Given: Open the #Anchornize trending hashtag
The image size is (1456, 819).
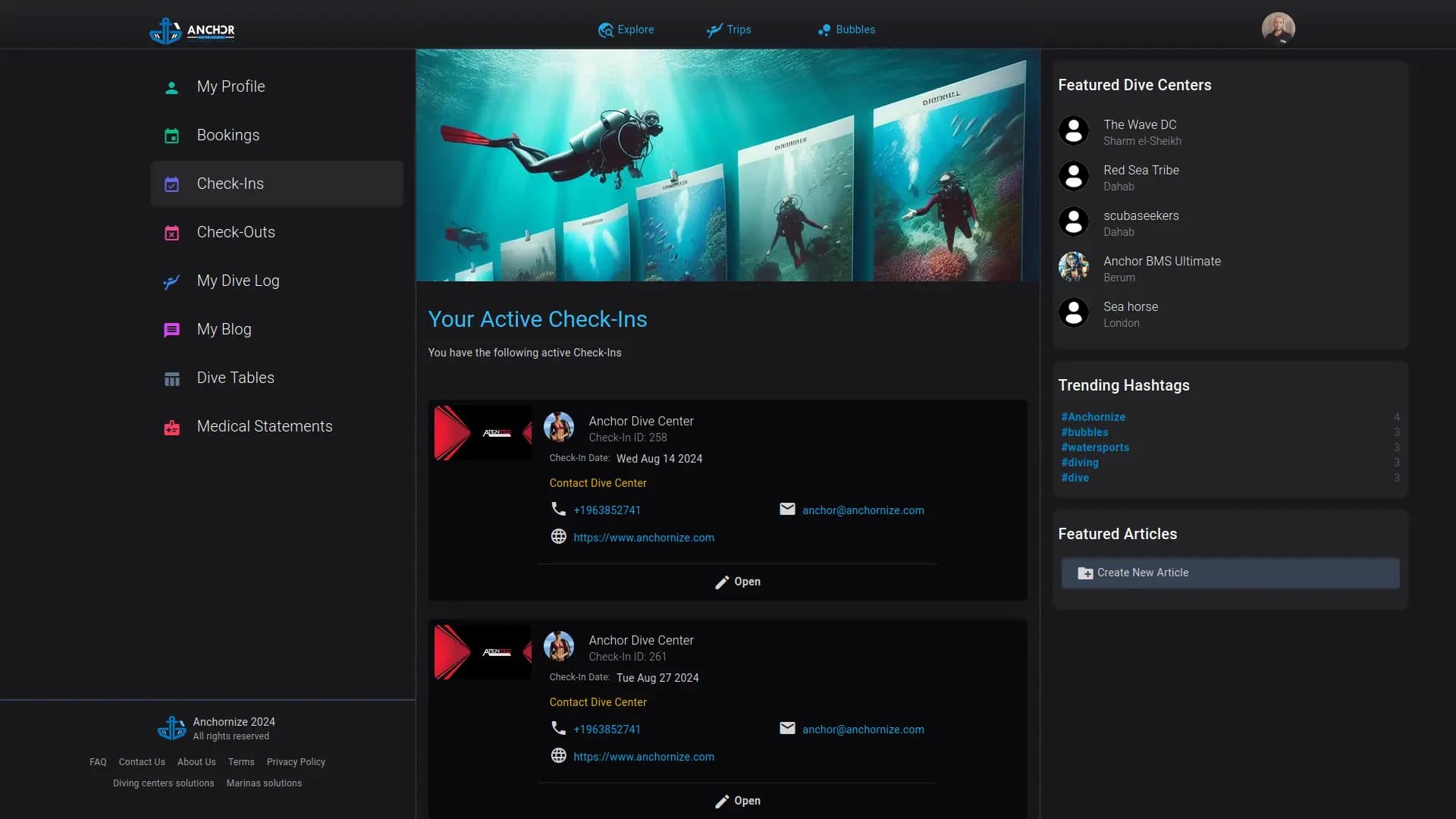Looking at the screenshot, I should [1093, 416].
